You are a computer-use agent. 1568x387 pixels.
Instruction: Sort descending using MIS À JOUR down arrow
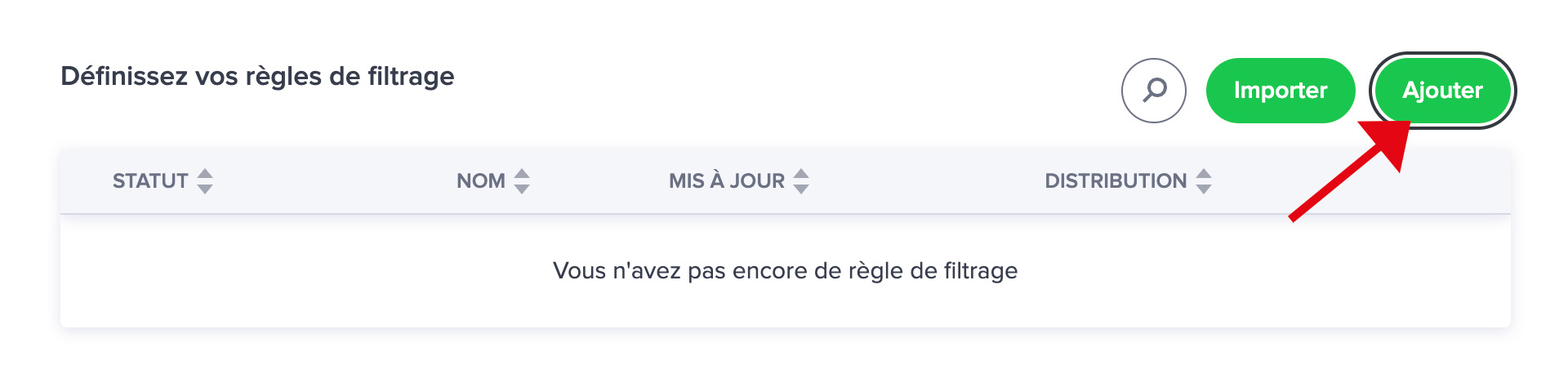tap(801, 189)
